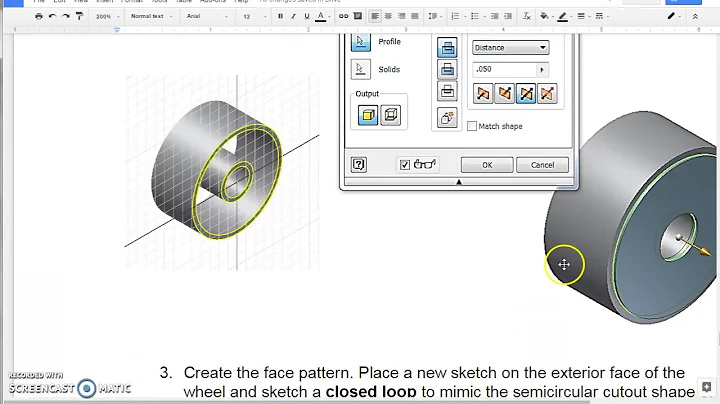Undo the last action

tap(52, 16)
